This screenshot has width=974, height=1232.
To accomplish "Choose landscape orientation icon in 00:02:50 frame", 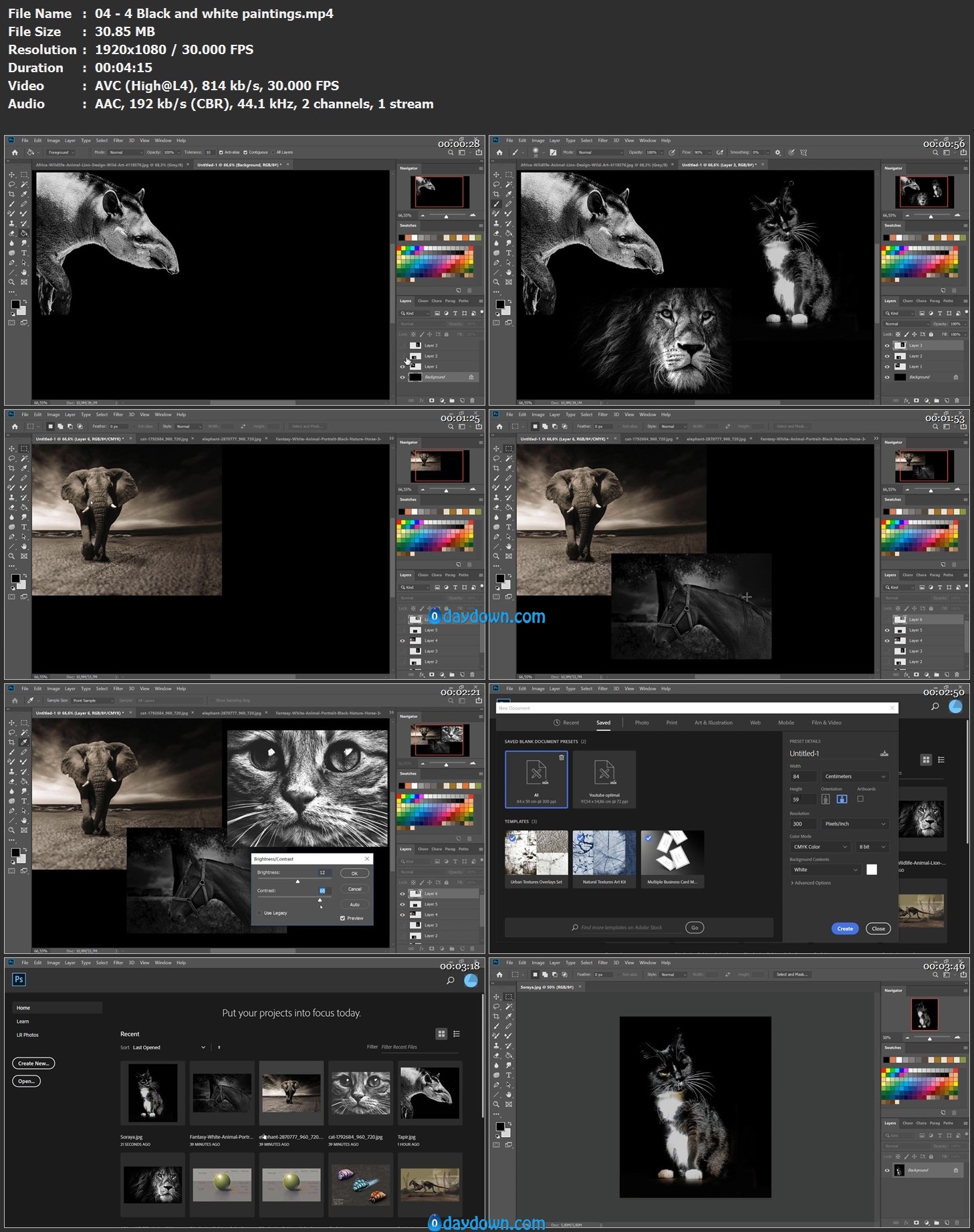I will (842, 799).
